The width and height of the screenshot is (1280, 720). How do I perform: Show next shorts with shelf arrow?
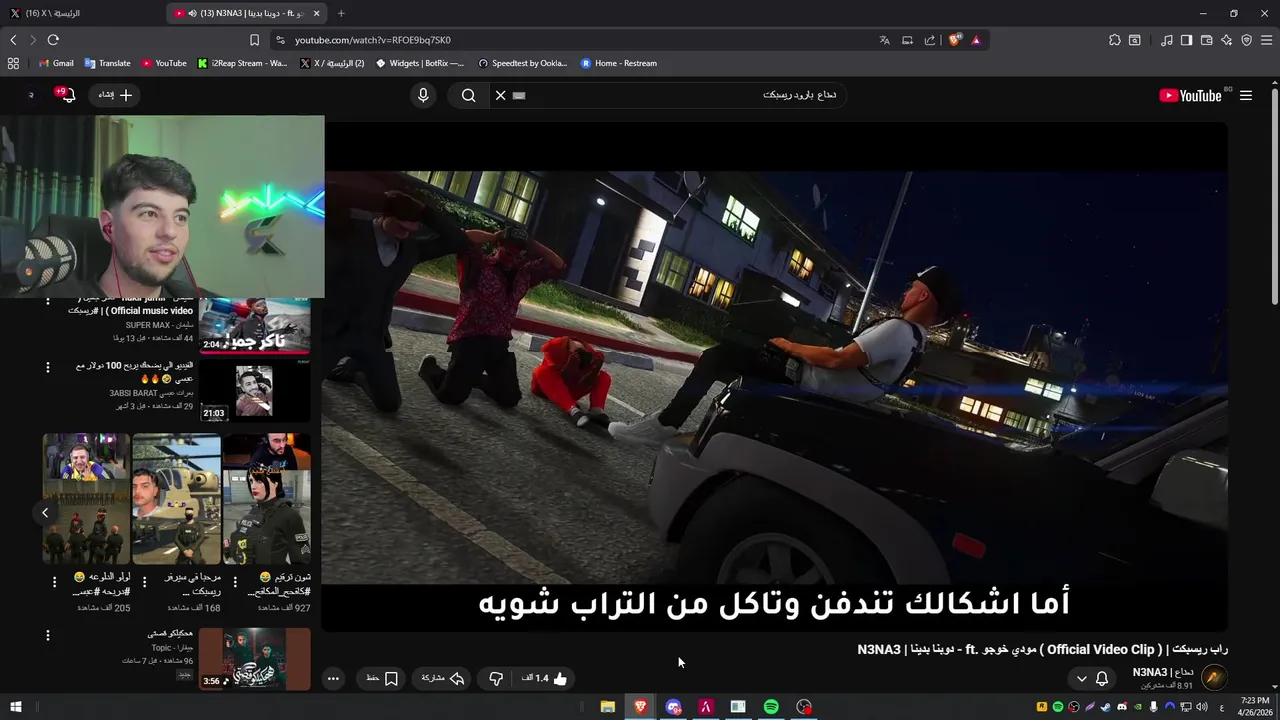point(44,512)
